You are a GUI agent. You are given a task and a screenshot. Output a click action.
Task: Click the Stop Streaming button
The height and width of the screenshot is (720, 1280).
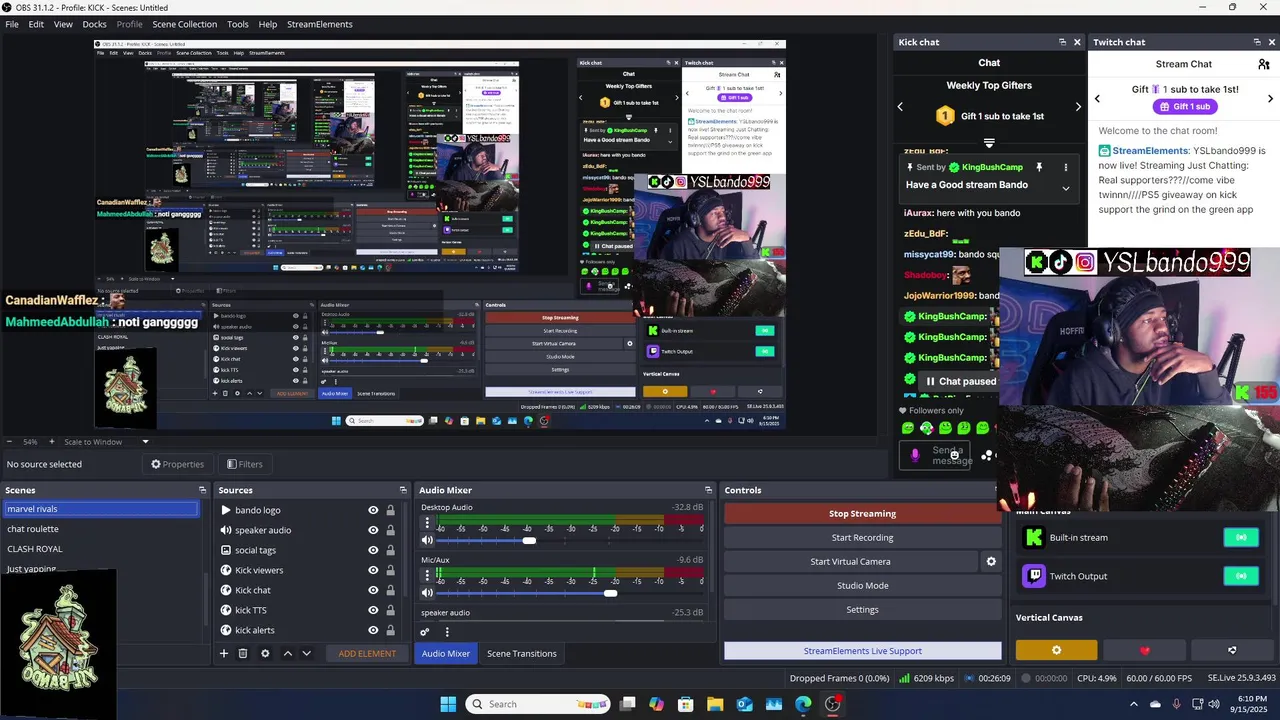coord(862,513)
